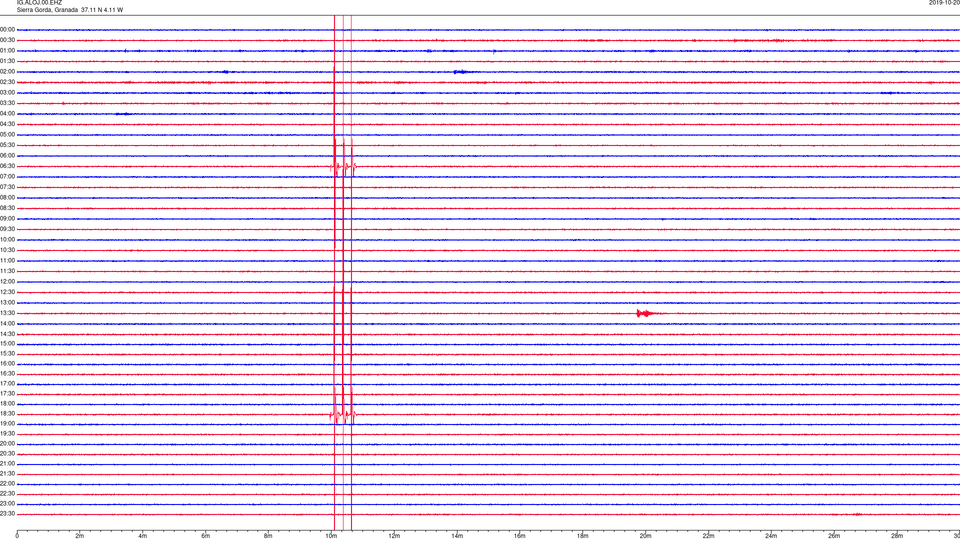Select the 00:00 trace time label
960x540 pixels.
coord(7,29)
